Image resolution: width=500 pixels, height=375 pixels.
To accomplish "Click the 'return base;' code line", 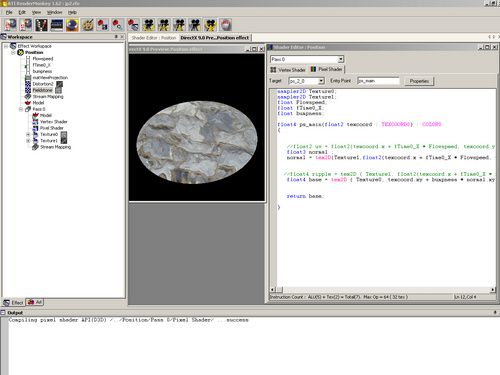I will 305,196.
